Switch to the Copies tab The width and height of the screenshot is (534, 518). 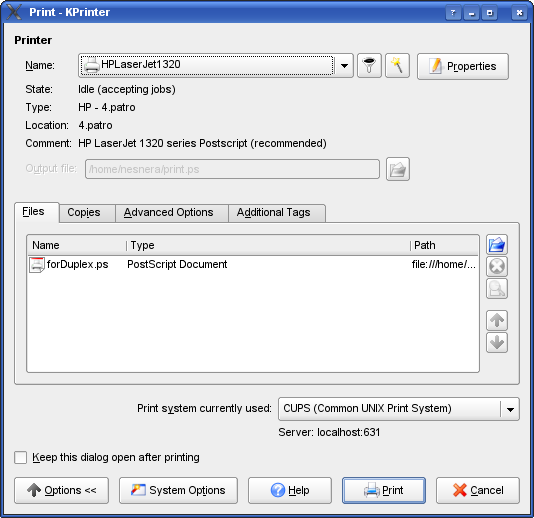pyautogui.click(x=84, y=213)
